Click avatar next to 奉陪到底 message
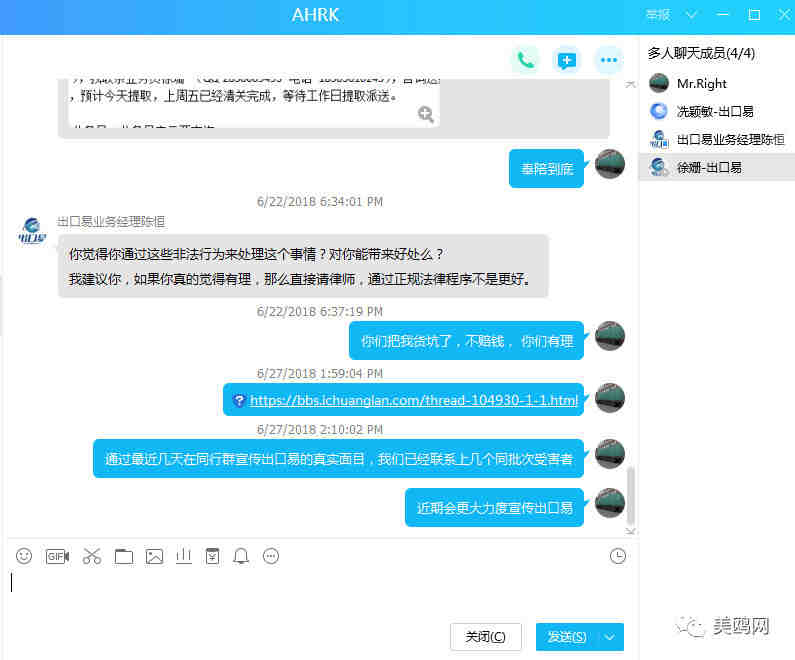 [x=609, y=164]
